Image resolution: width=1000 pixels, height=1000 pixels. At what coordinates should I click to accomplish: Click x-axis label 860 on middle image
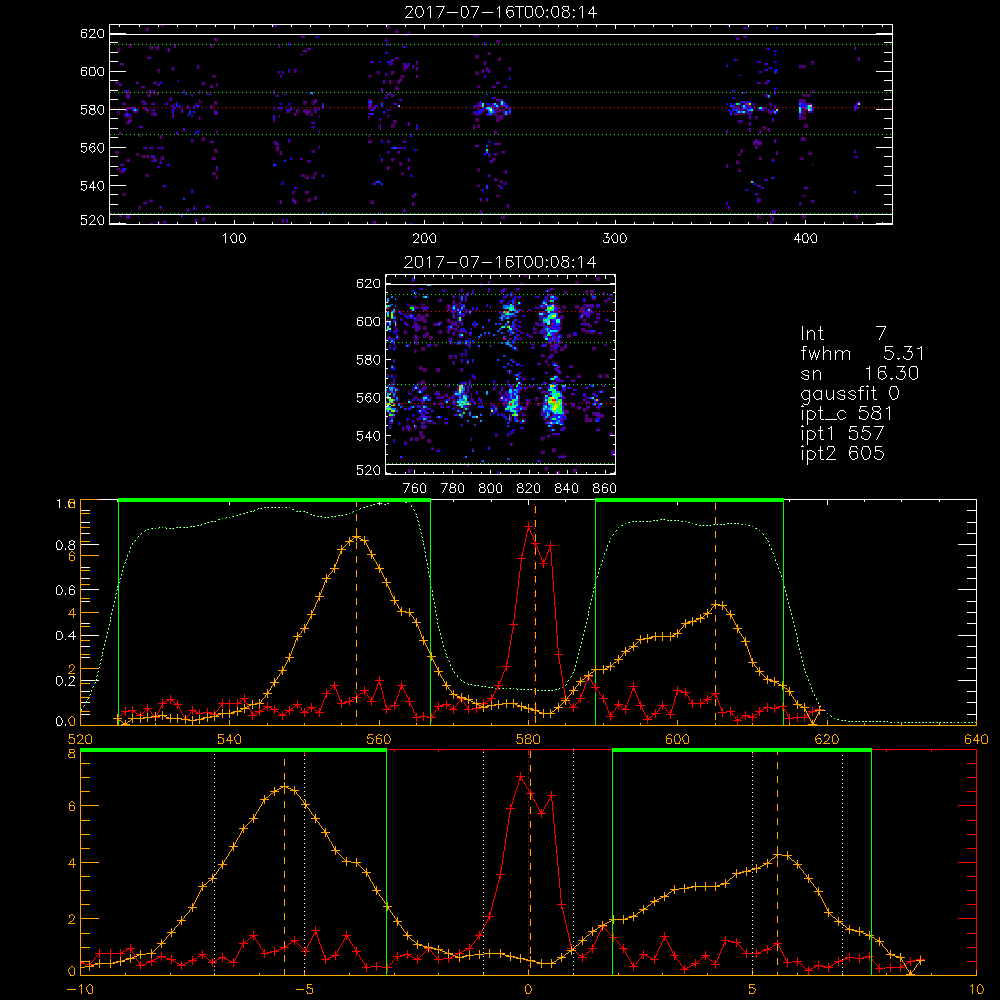[605, 489]
